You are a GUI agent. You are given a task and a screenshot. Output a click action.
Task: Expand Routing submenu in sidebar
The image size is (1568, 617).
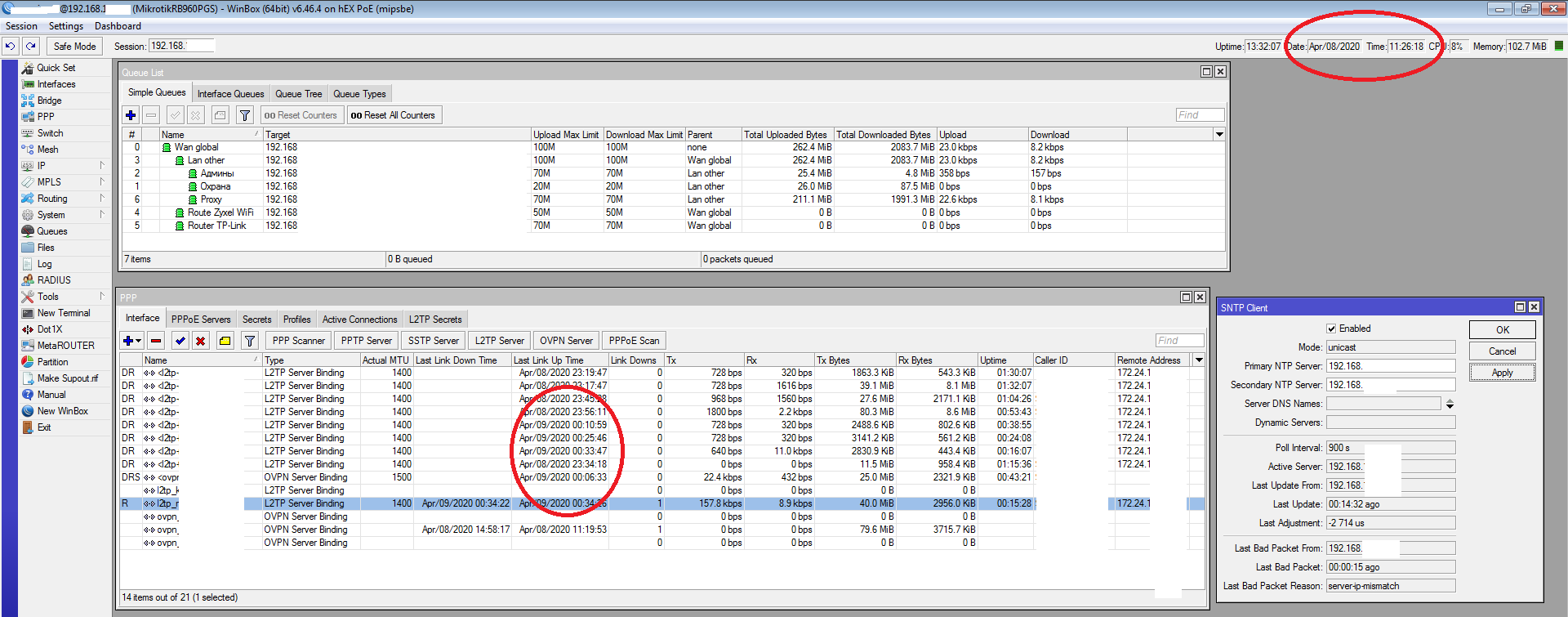coord(102,199)
